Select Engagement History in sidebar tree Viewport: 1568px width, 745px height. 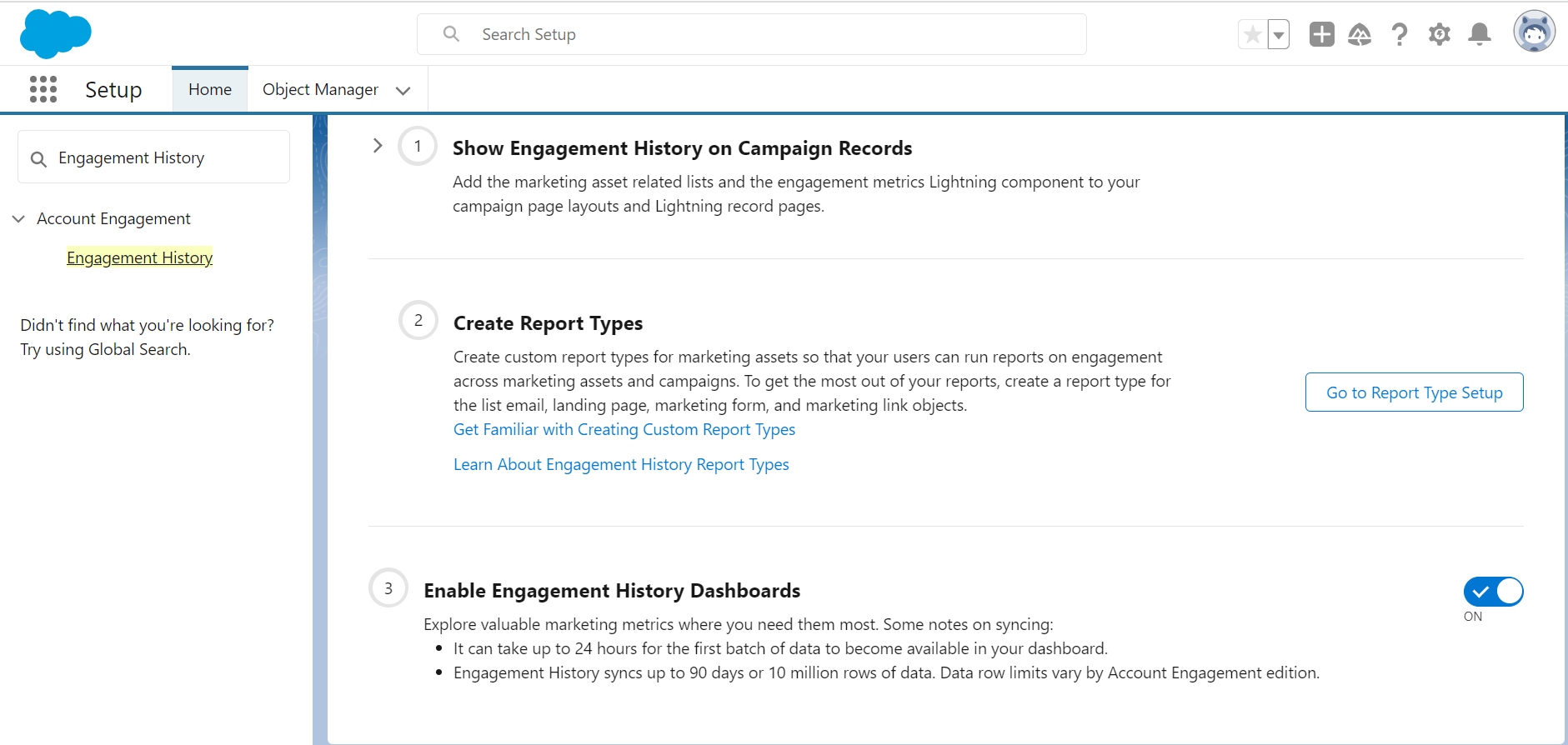click(140, 257)
